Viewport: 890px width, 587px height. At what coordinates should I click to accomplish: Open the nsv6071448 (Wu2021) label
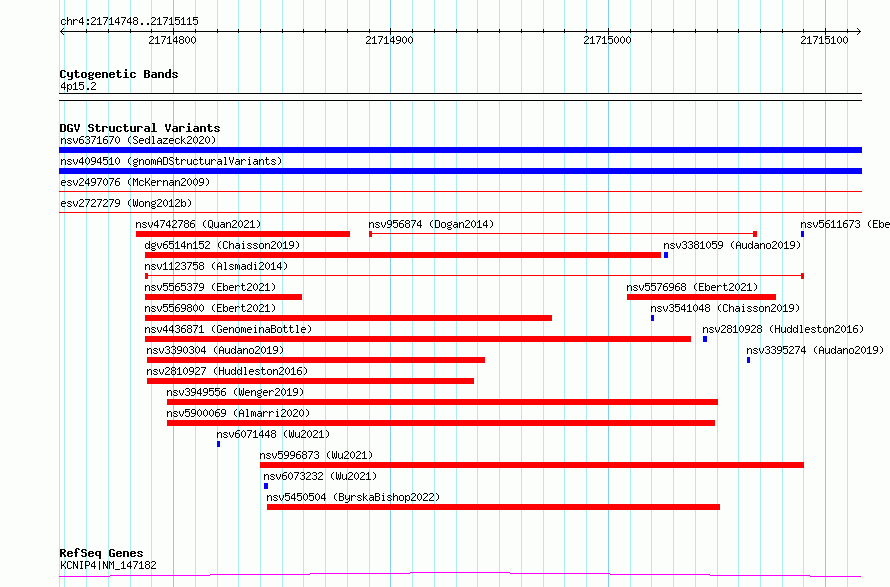tap(273, 434)
